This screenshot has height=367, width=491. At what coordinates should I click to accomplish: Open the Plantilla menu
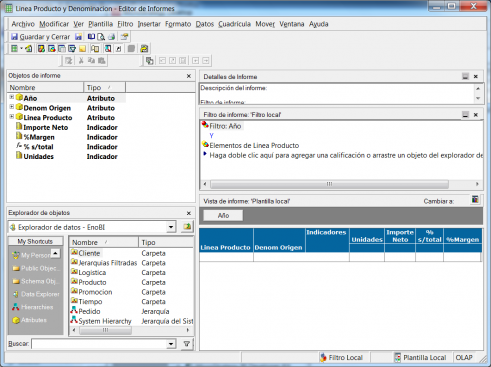100,24
